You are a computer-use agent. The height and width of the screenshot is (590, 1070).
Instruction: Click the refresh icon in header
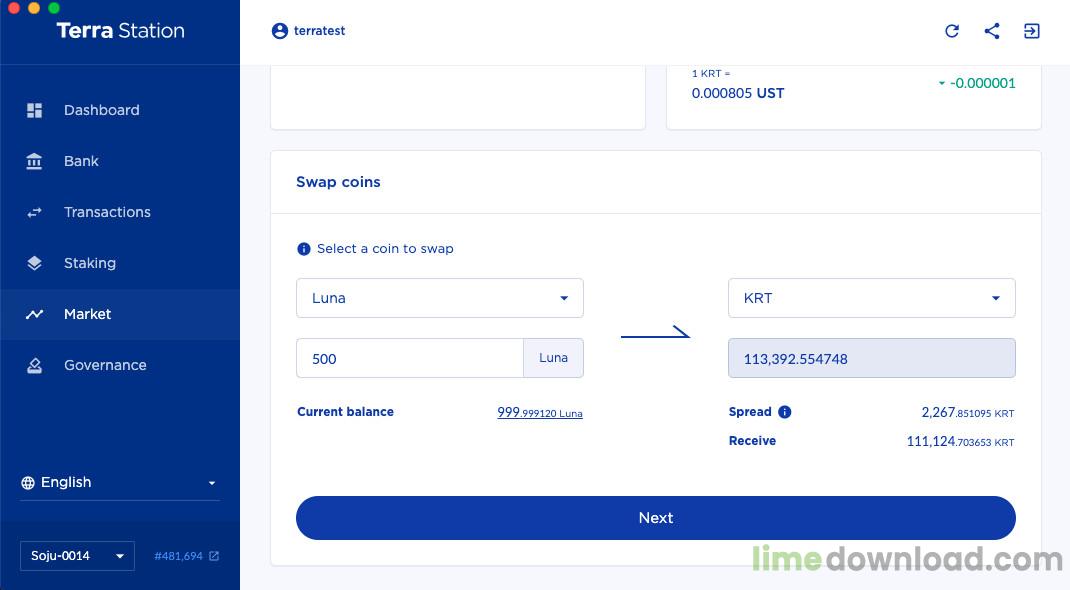click(x=952, y=31)
